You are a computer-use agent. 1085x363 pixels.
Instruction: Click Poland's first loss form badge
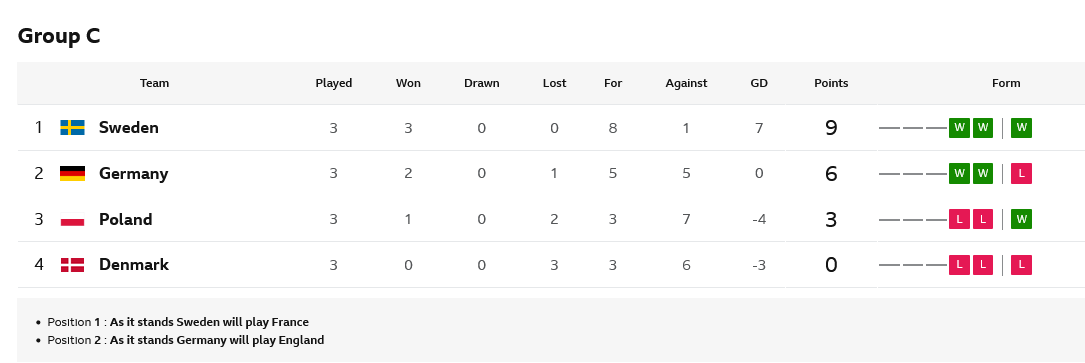point(959,219)
